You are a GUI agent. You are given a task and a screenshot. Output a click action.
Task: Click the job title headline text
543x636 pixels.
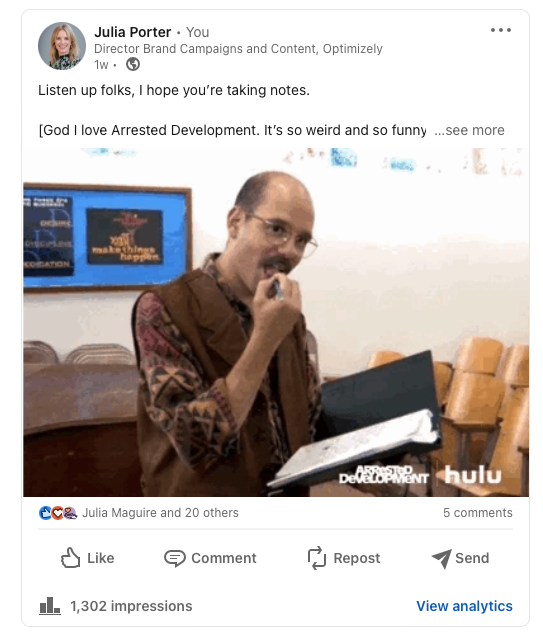coord(238,49)
